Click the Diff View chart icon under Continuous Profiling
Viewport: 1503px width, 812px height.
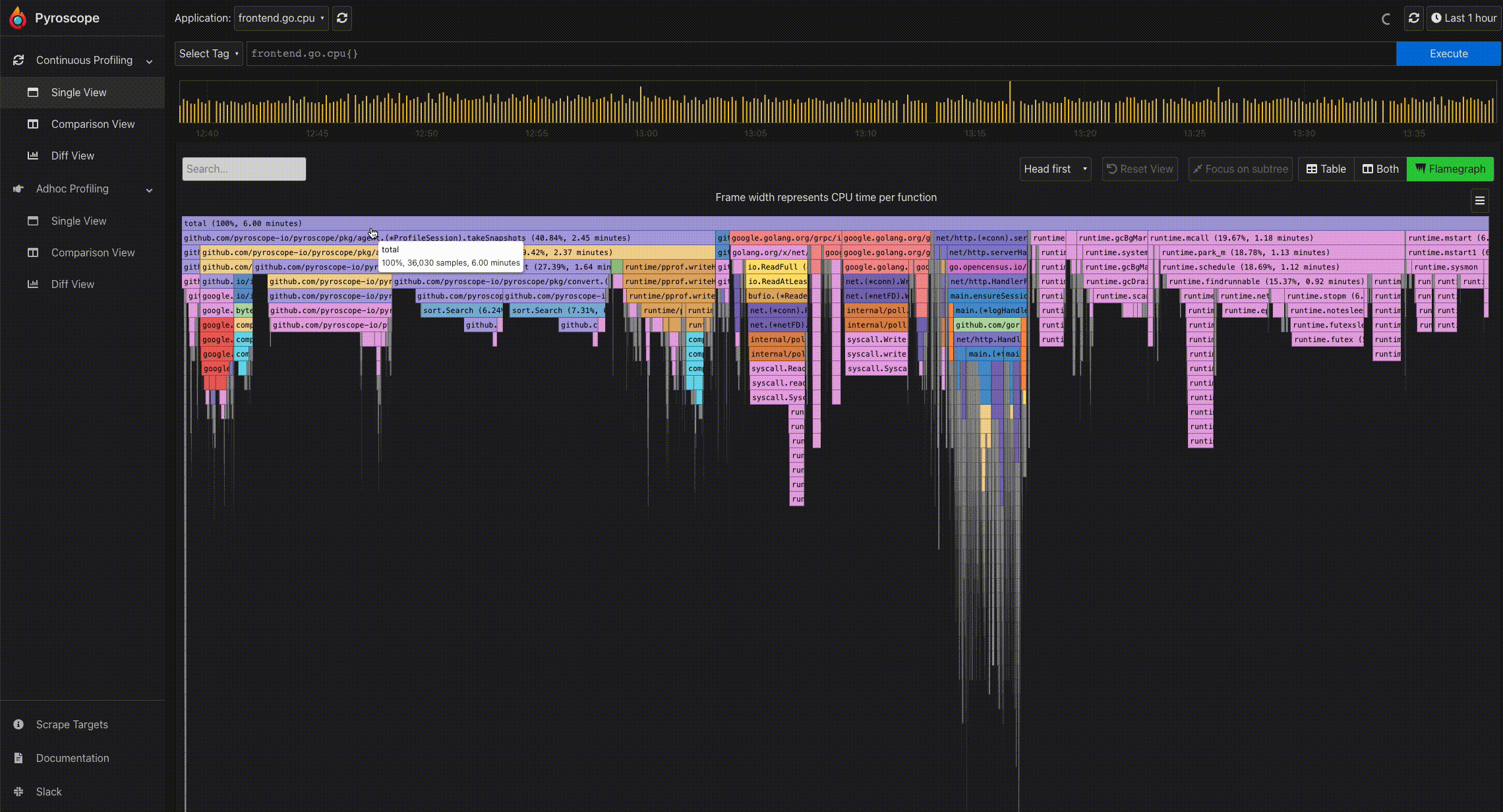33,156
